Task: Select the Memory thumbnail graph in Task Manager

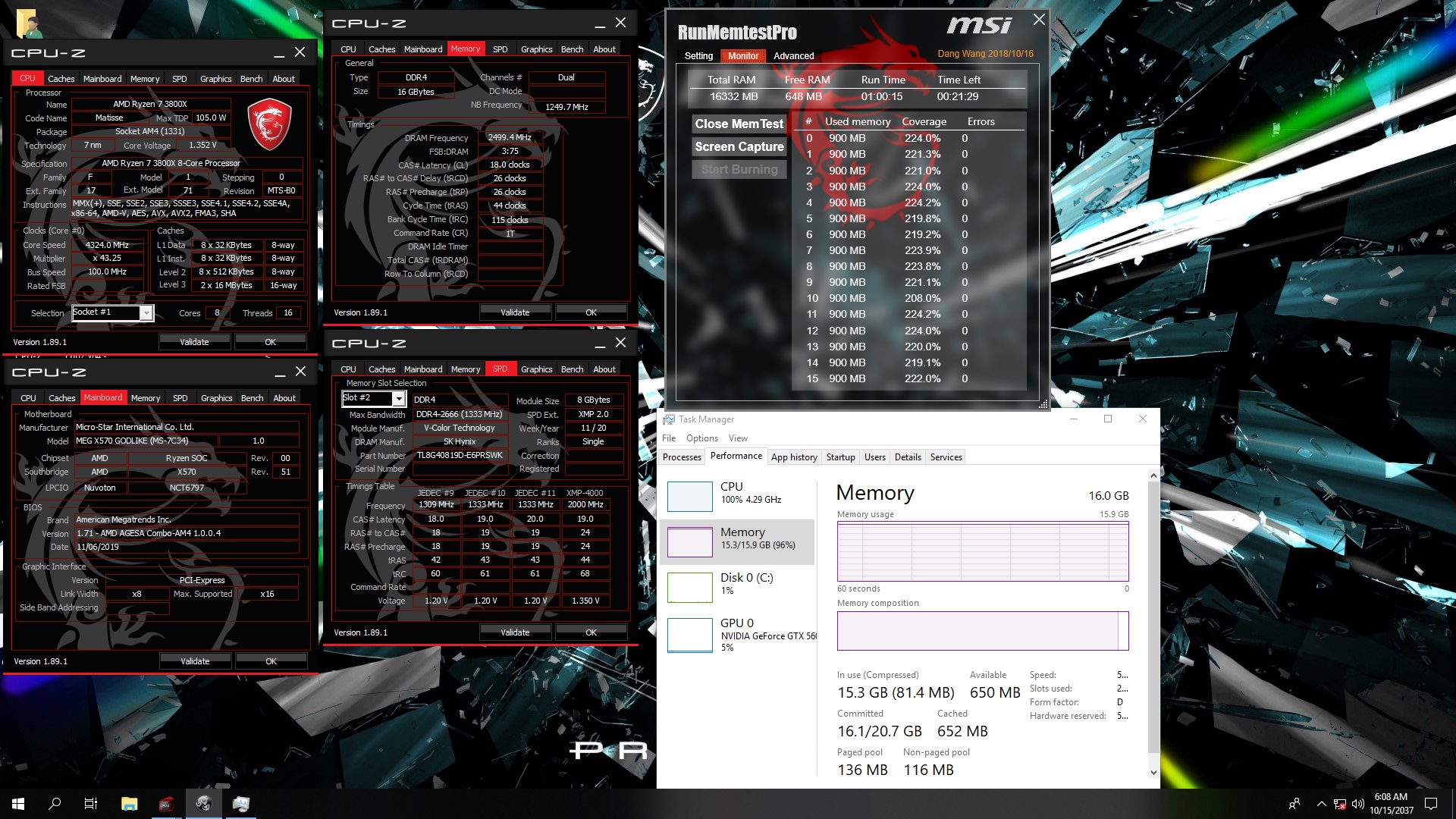Action: (x=689, y=541)
